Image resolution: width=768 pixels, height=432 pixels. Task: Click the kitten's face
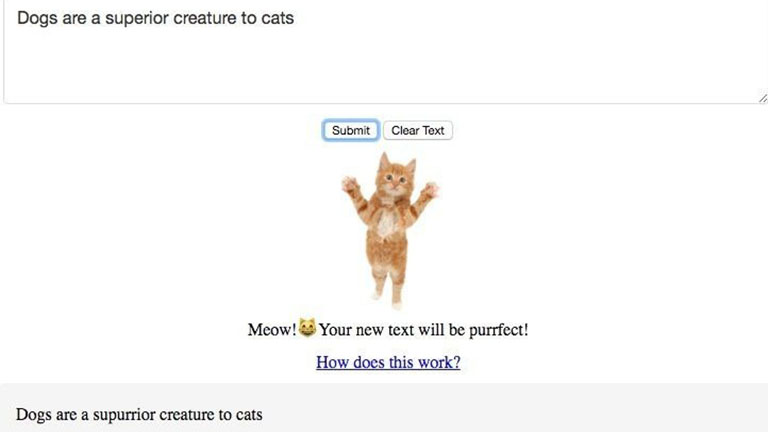coord(394,180)
